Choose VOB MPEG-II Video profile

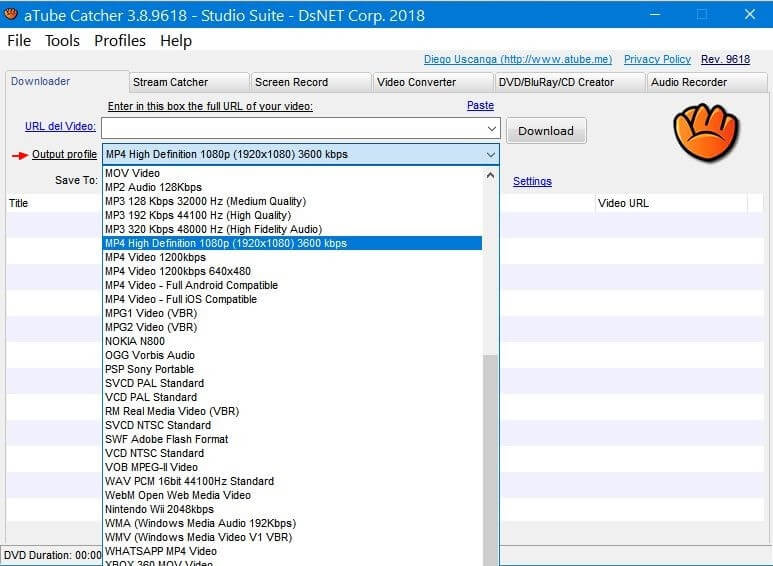tap(292, 467)
